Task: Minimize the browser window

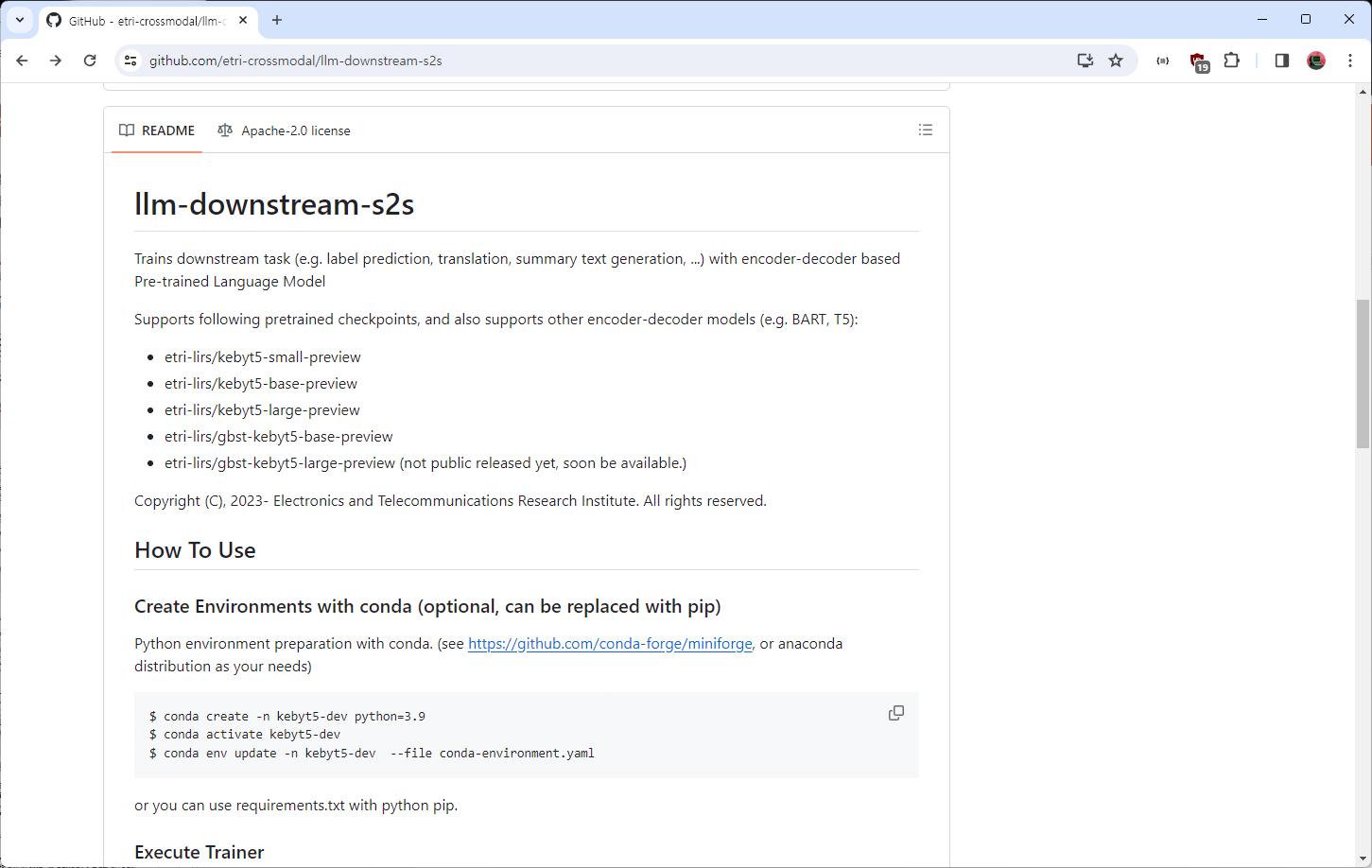Action: [x=1262, y=19]
